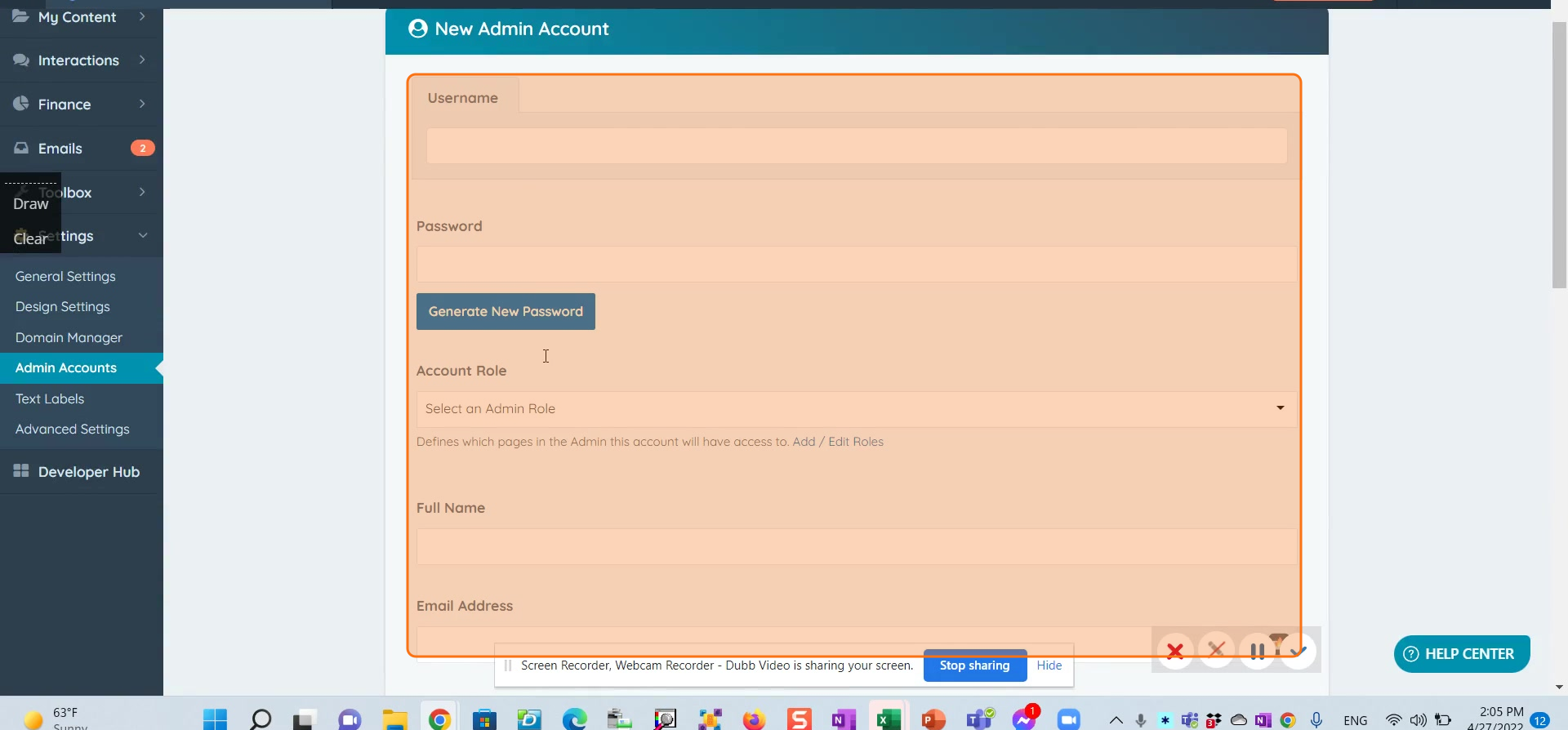The height and width of the screenshot is (730, 1568).
Task: Launch Excel from the taskbar
Action: pos(889,719)
